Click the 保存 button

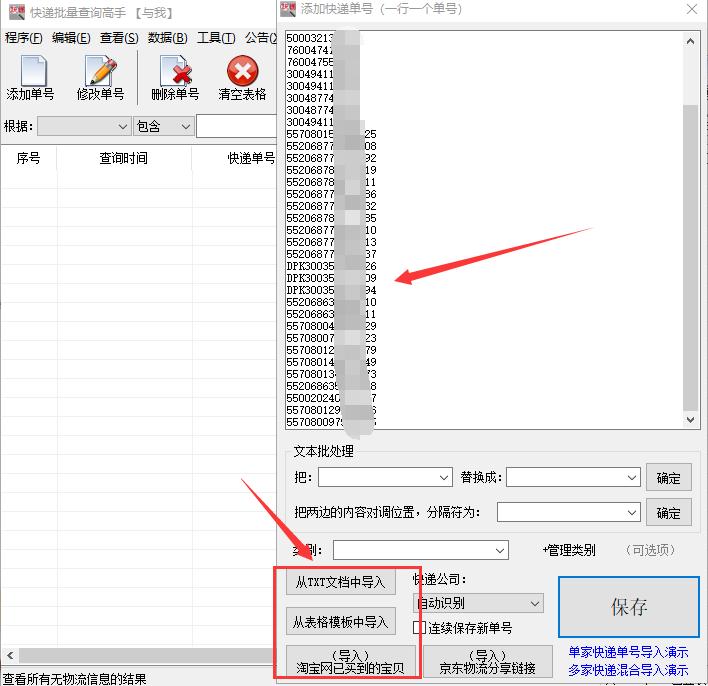[x=628, y=607]
